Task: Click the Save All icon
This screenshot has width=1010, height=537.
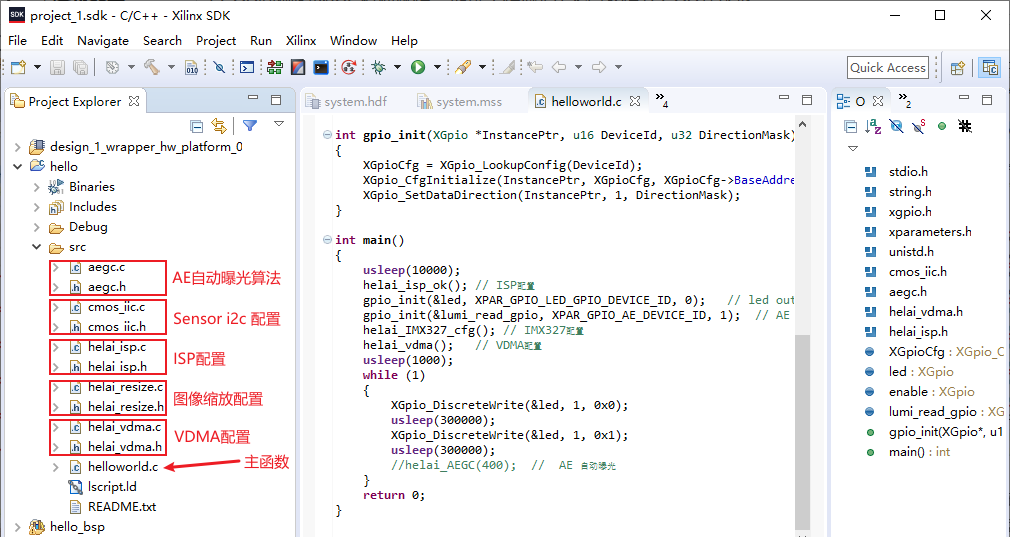Action: click(81, 67)
